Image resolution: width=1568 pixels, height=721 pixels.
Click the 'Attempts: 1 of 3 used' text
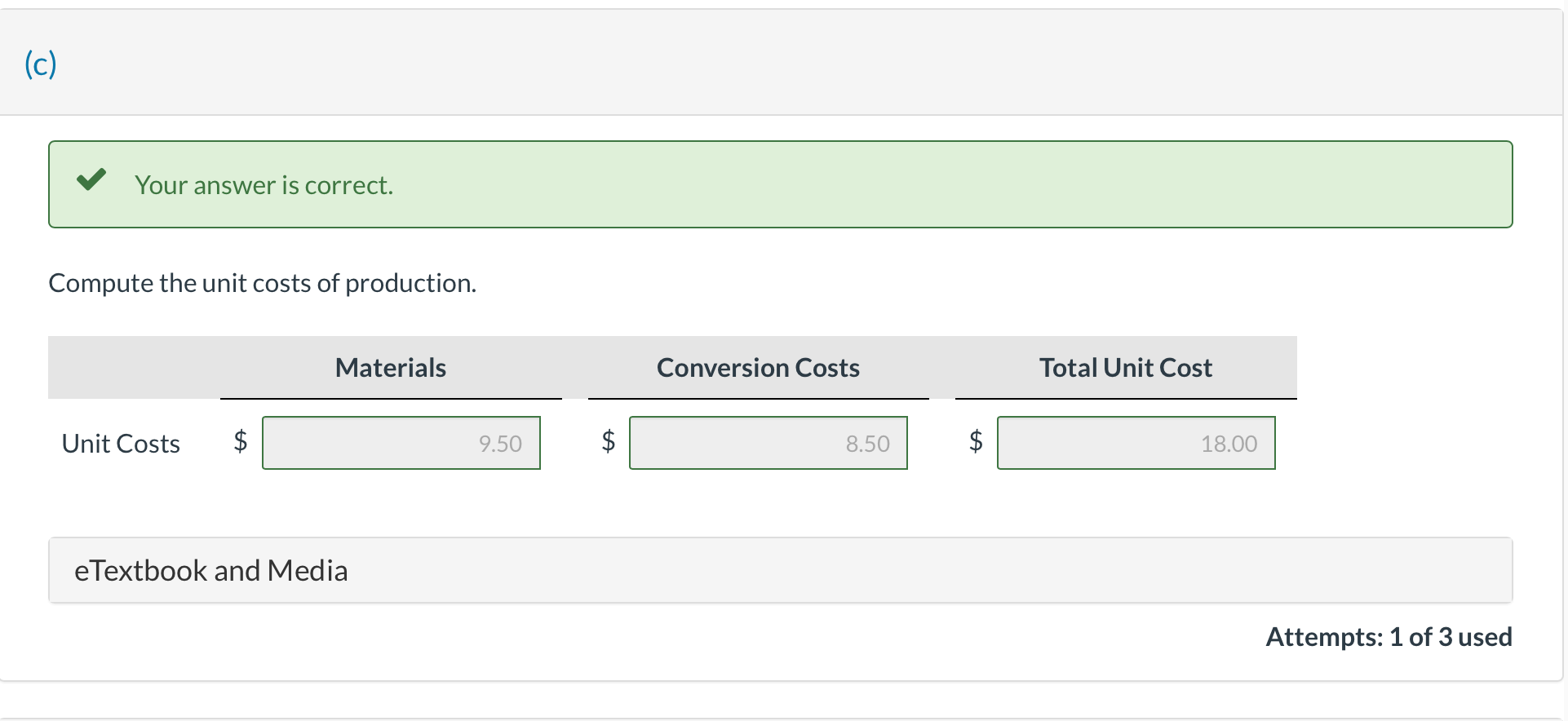pos(1389,637)
